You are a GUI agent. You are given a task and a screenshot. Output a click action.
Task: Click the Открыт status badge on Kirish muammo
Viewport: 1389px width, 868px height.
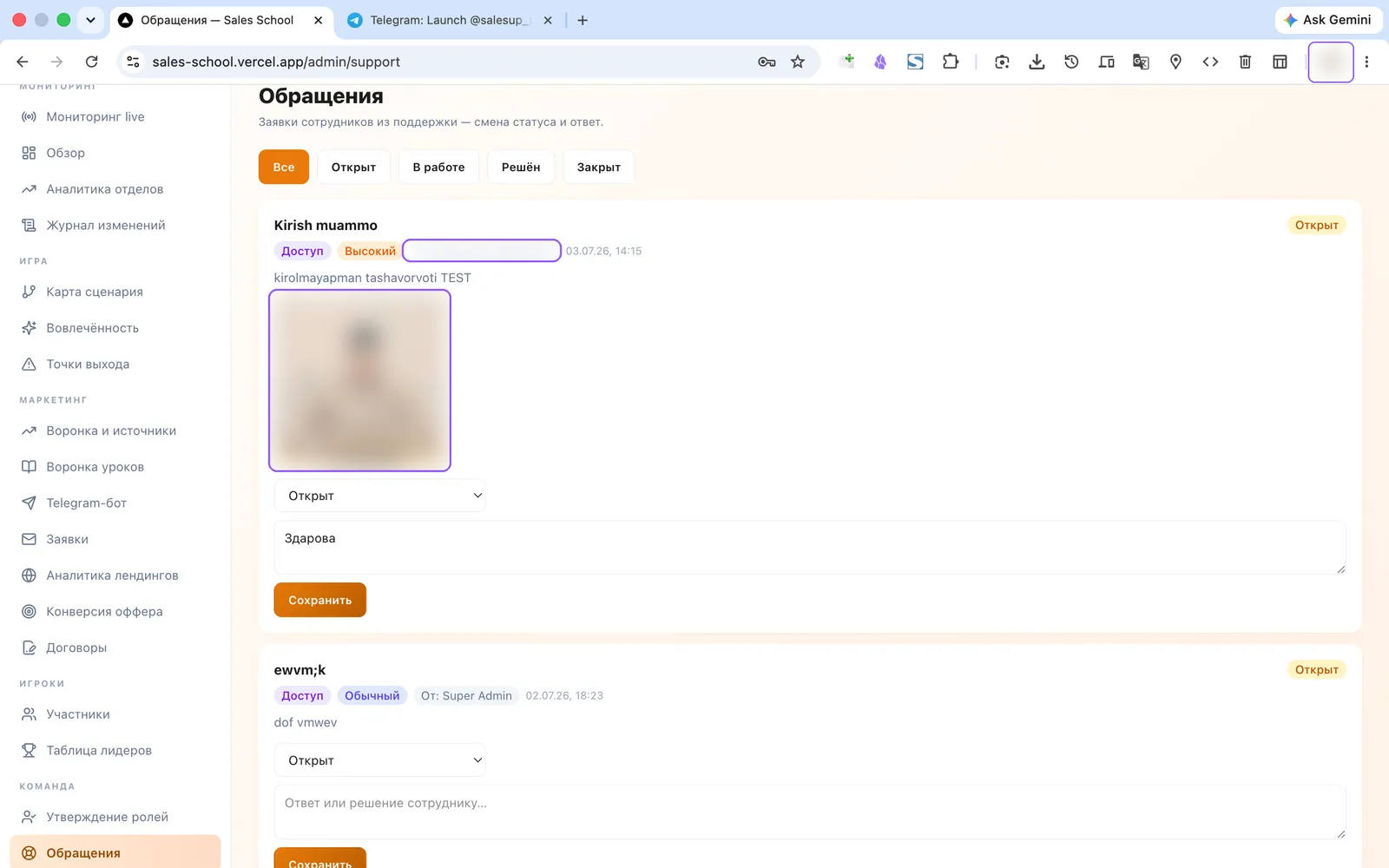pyautogui.click(x=1317, y=225)
